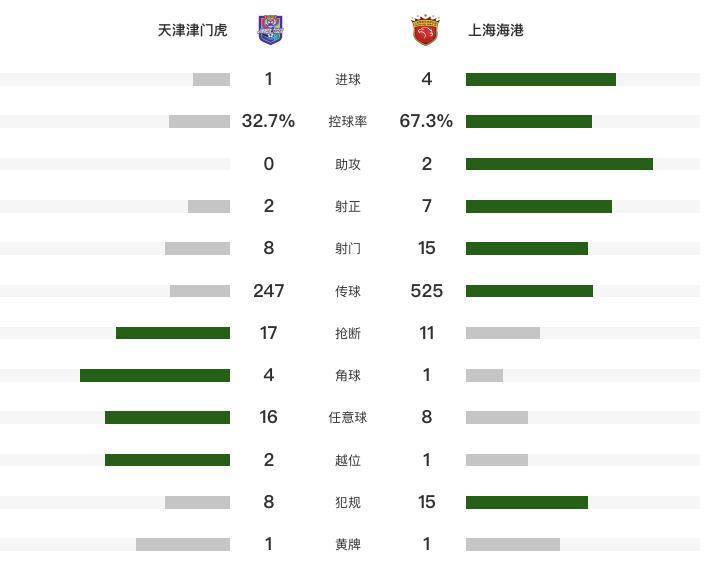Select the 黄牌 yellow cards label
This screenshot has width=707, height=575.
pyautogui.click(x=348, y=544)
